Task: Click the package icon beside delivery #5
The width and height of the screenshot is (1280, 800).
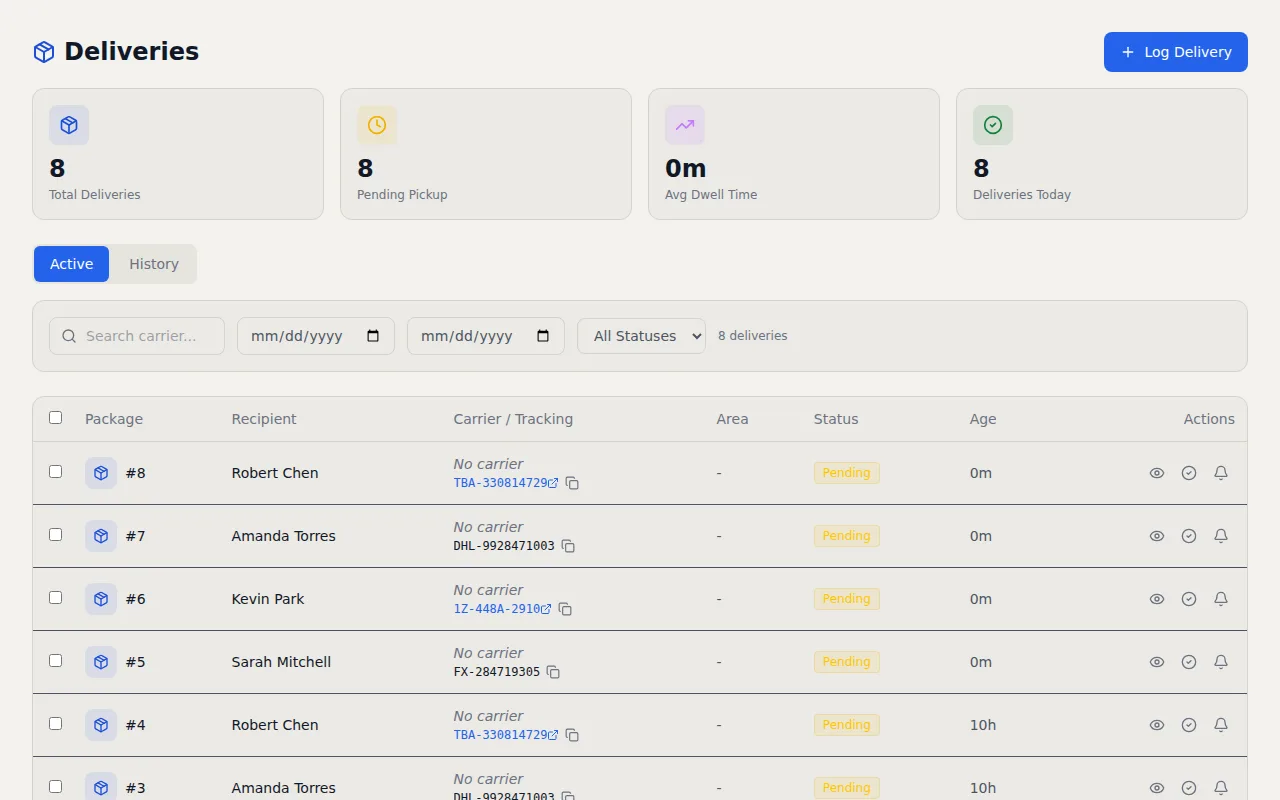Action: (100, 661)
